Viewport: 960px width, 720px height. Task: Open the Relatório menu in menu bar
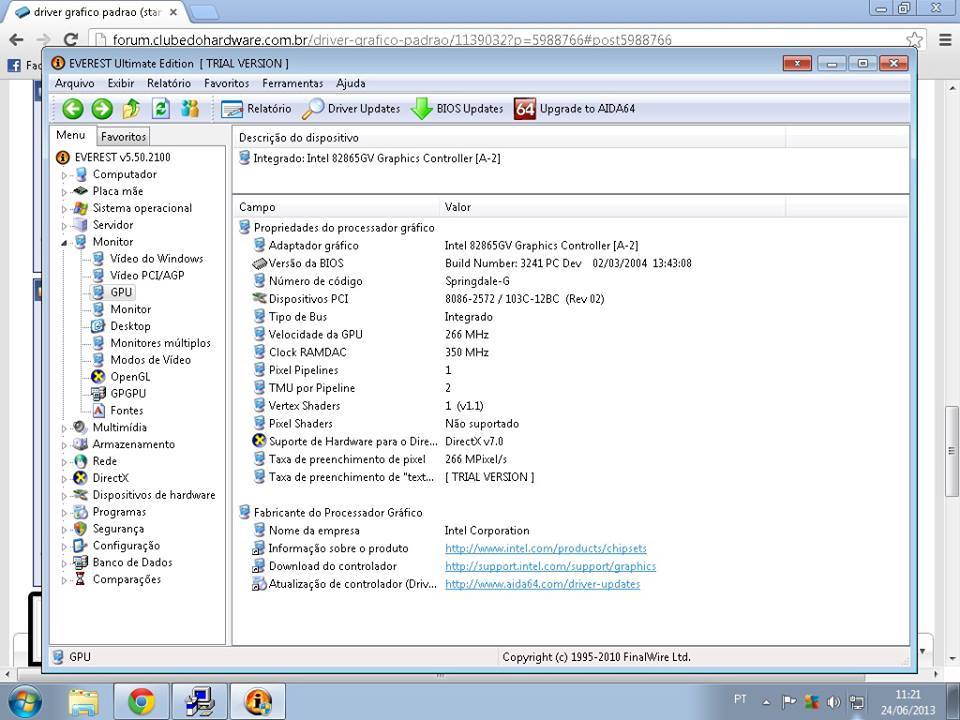[x=169, y=83]
